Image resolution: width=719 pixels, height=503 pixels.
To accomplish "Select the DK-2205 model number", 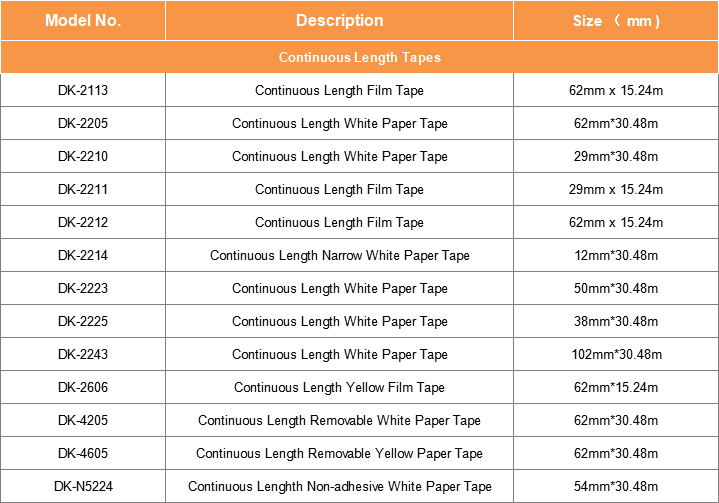I will (83, 124).
